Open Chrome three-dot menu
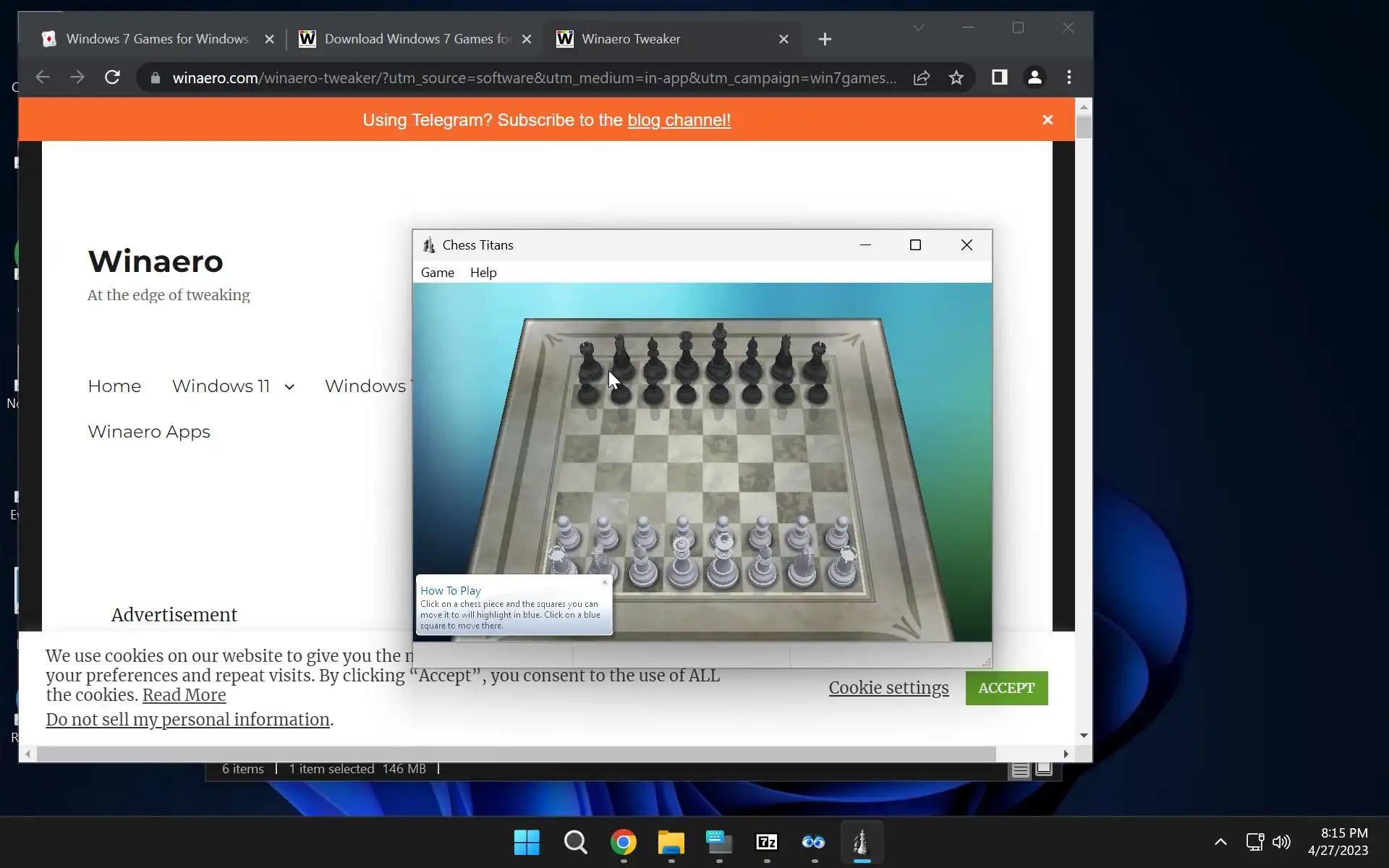1389x868 pixels. [x=1069, y=77]
